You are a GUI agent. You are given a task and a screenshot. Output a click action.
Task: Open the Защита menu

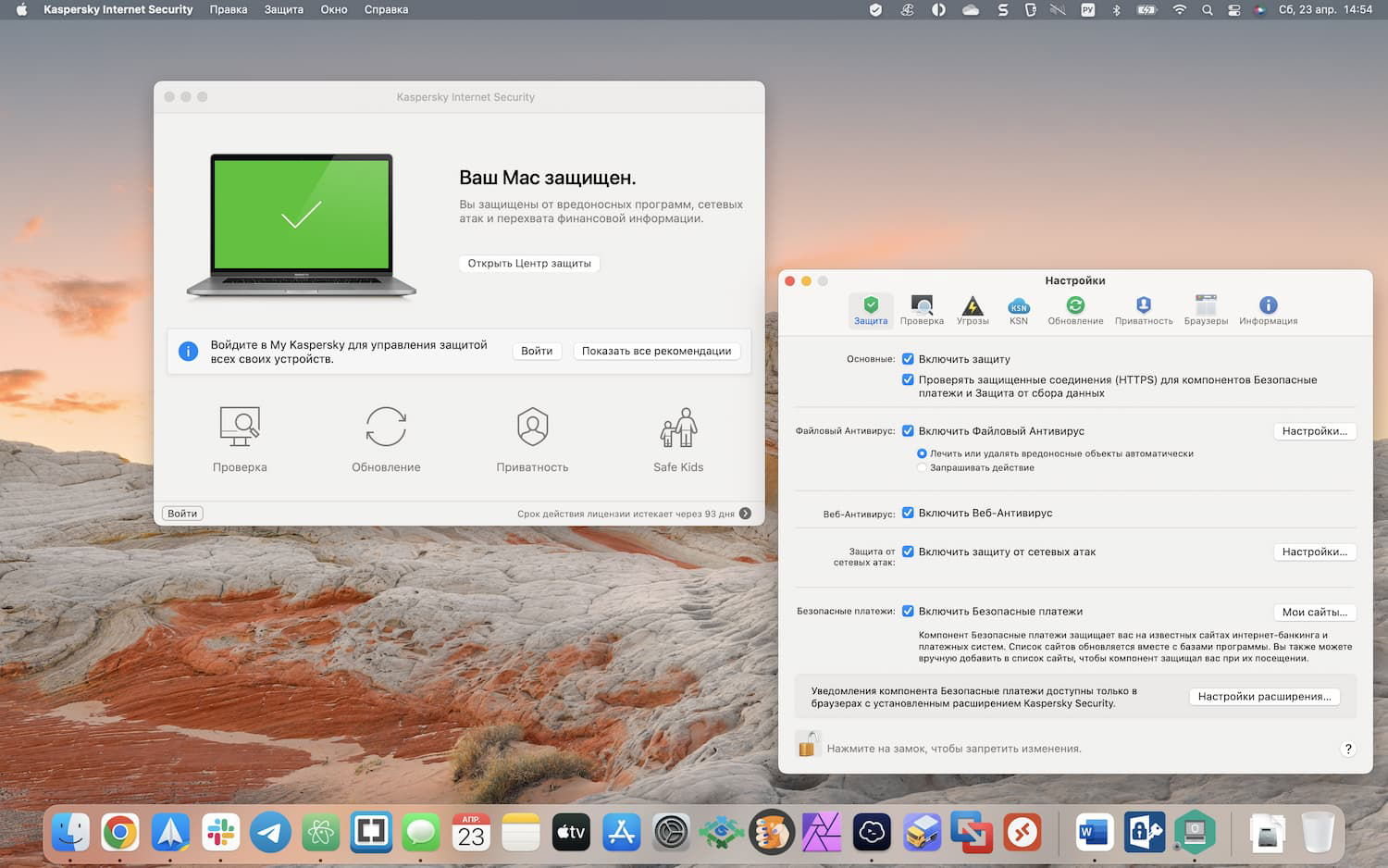pos(284,9)
